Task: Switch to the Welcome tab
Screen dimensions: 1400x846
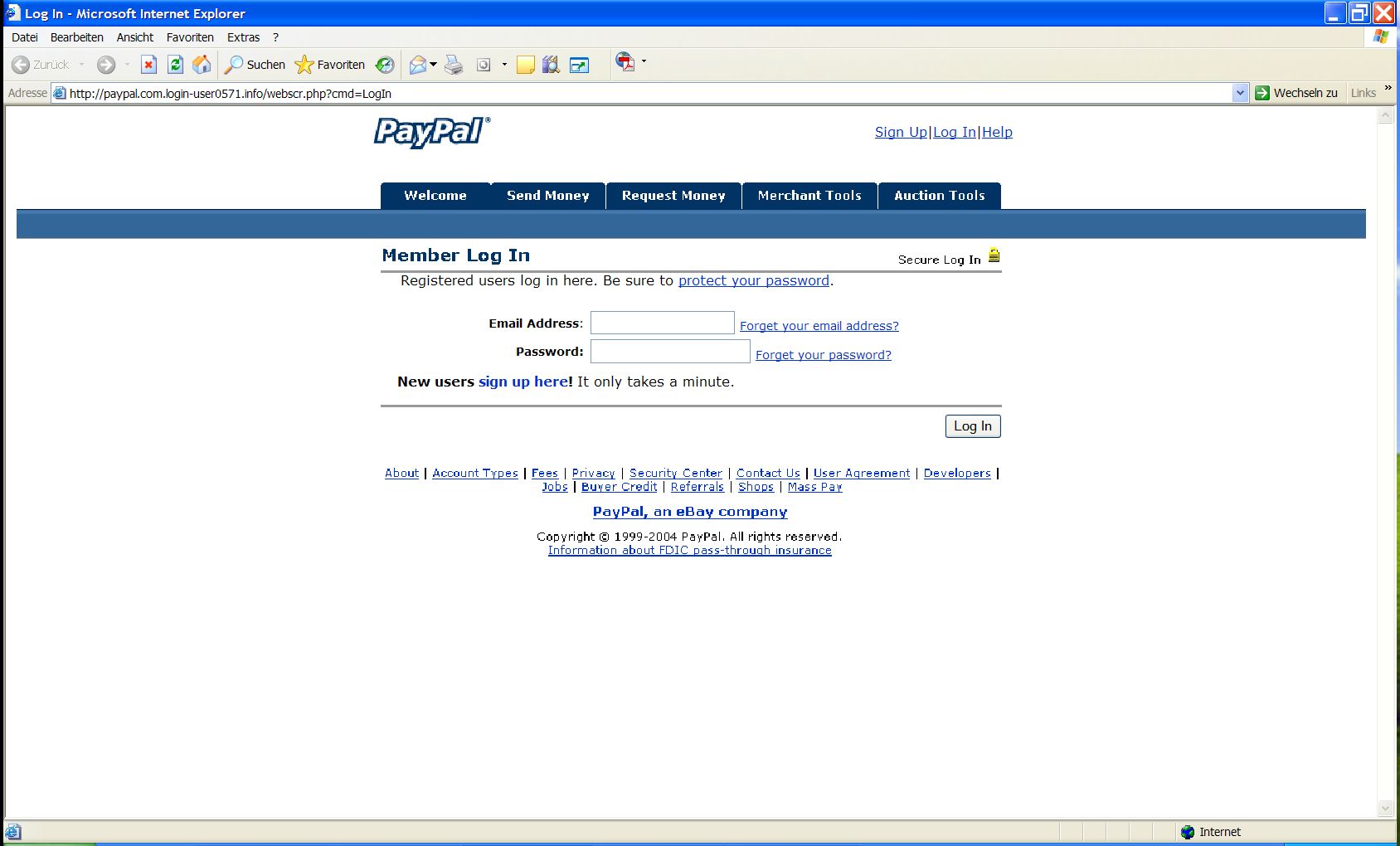Action: tap(435, 196)
